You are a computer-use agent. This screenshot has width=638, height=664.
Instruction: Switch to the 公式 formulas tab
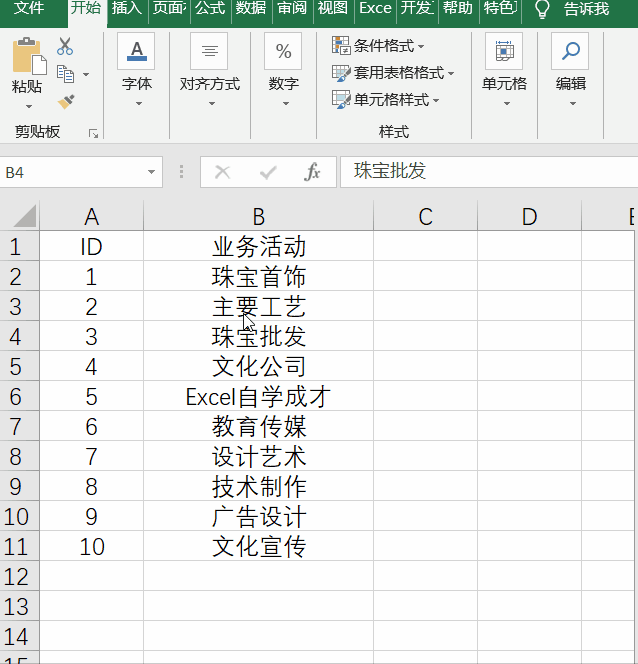[x=210, y=8]
